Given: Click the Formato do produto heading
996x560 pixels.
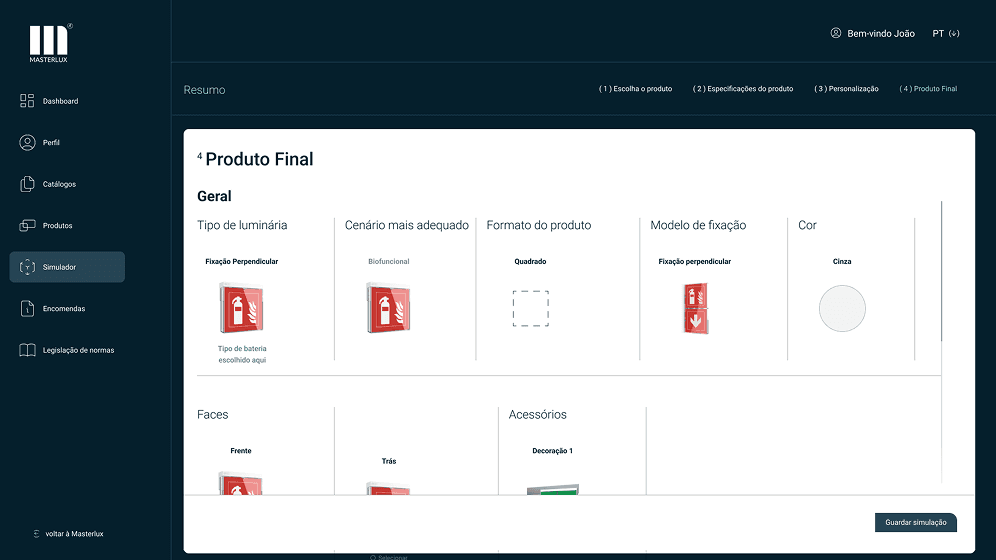Looking at the screenshot, I should 539,225.
